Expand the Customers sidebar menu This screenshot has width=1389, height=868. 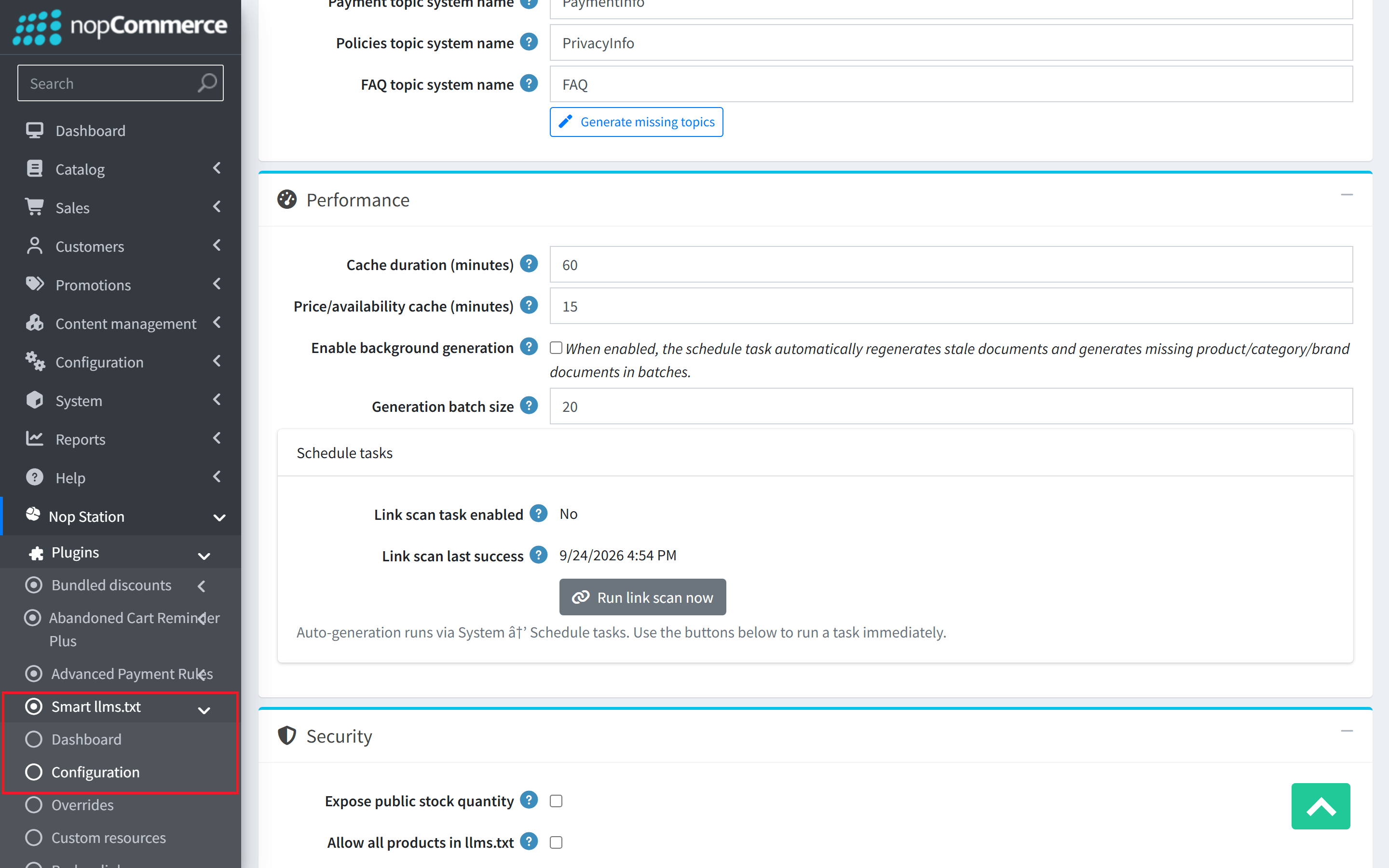point(121,246)
